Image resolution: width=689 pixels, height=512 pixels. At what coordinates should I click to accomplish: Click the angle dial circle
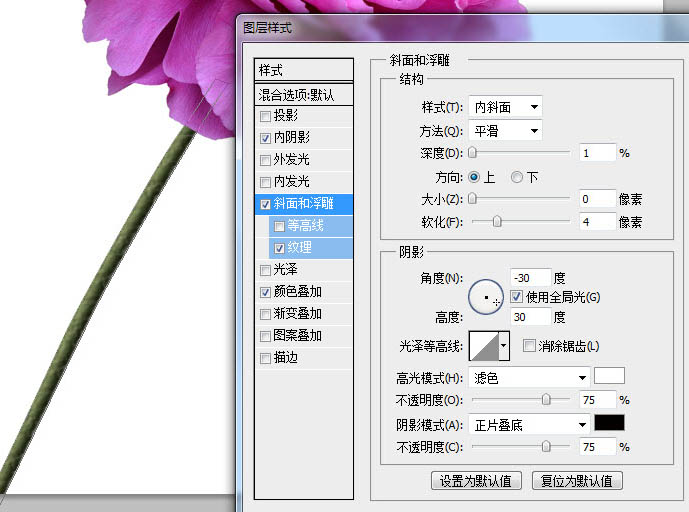point(486,296)
